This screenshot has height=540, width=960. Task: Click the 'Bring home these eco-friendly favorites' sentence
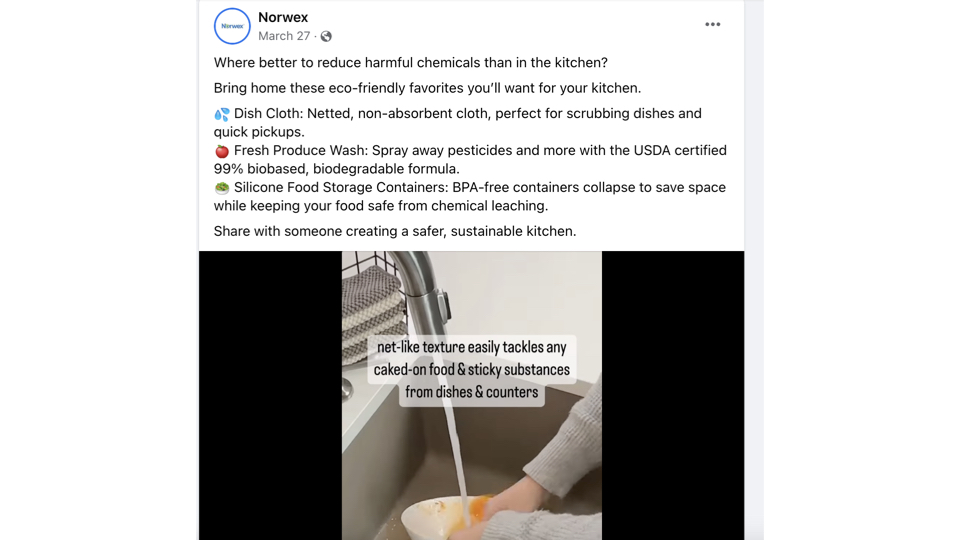click(x=427, y=88)
